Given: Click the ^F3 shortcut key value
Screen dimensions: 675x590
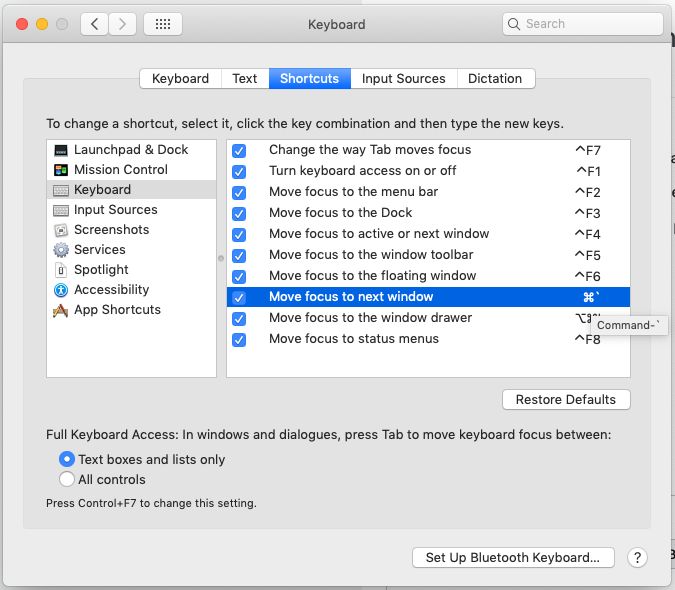Looking at the screenshot, I should point(588,213).
